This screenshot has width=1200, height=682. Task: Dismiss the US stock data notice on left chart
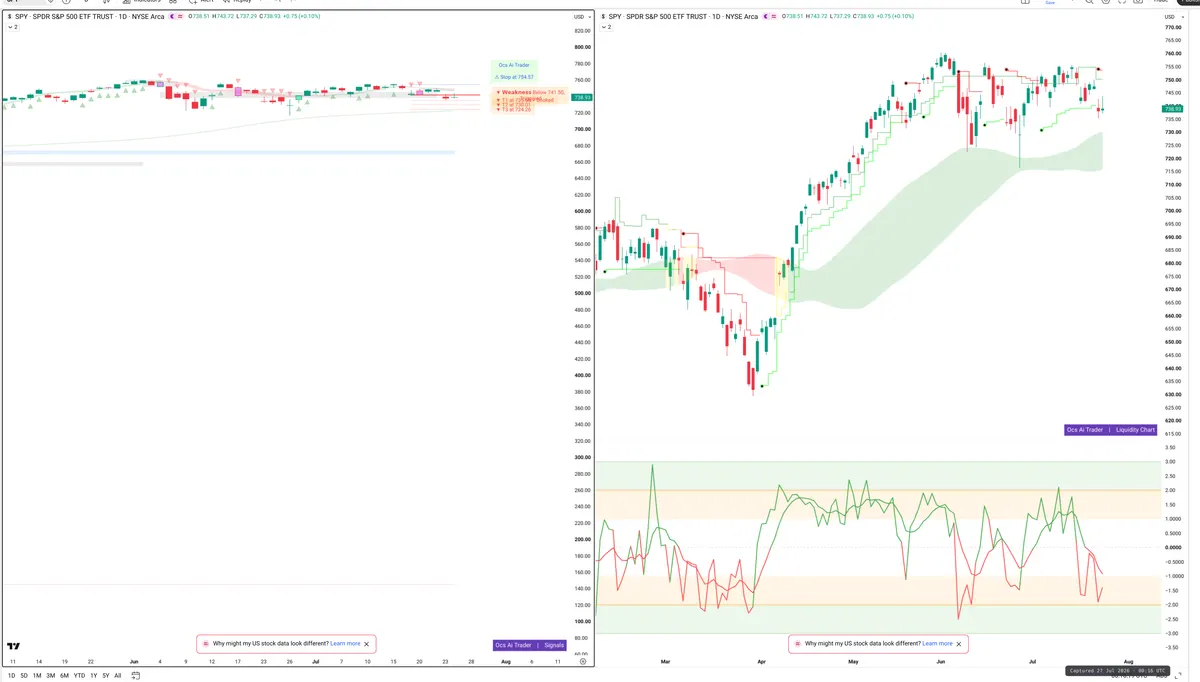[367, 644]
